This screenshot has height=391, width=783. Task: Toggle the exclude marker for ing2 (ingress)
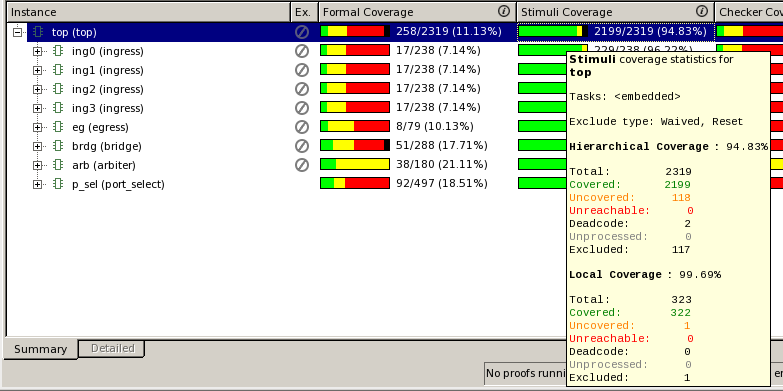[x=302, y=89]
